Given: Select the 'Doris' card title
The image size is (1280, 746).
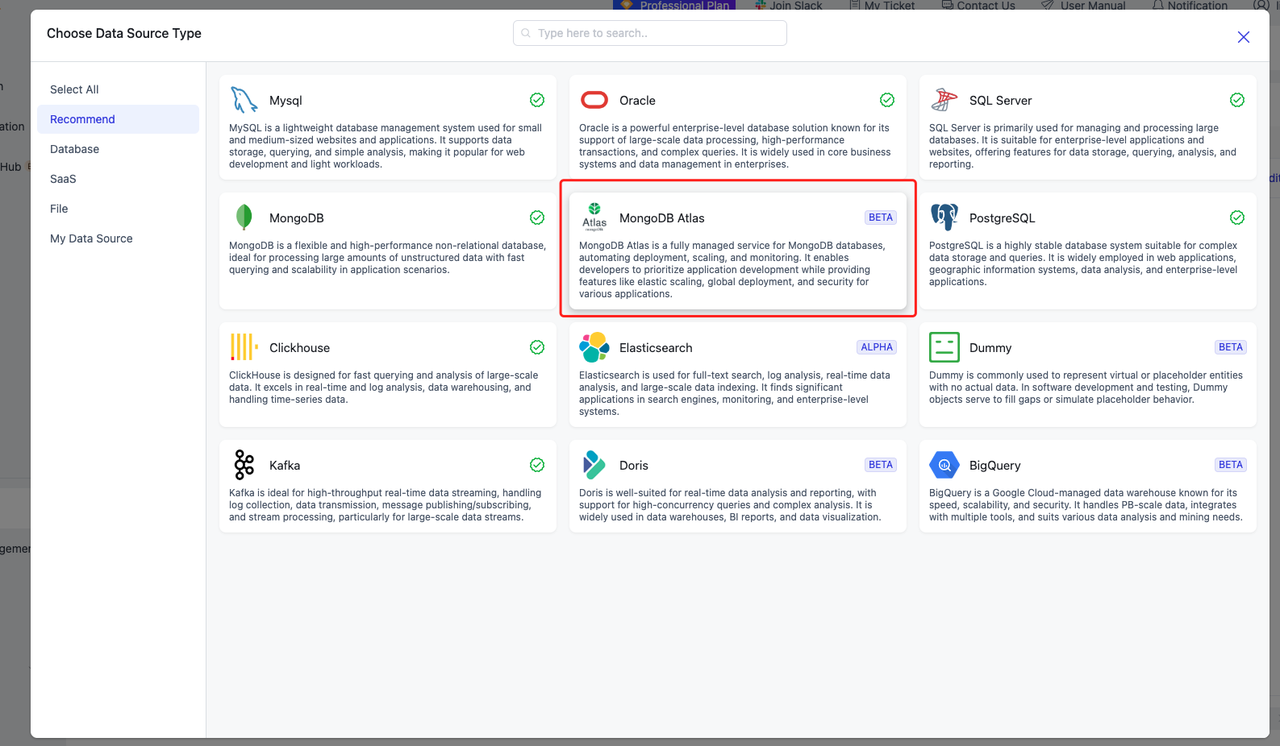Looking at the screenshot, I should pyautogui.click(x=634, y=466).
